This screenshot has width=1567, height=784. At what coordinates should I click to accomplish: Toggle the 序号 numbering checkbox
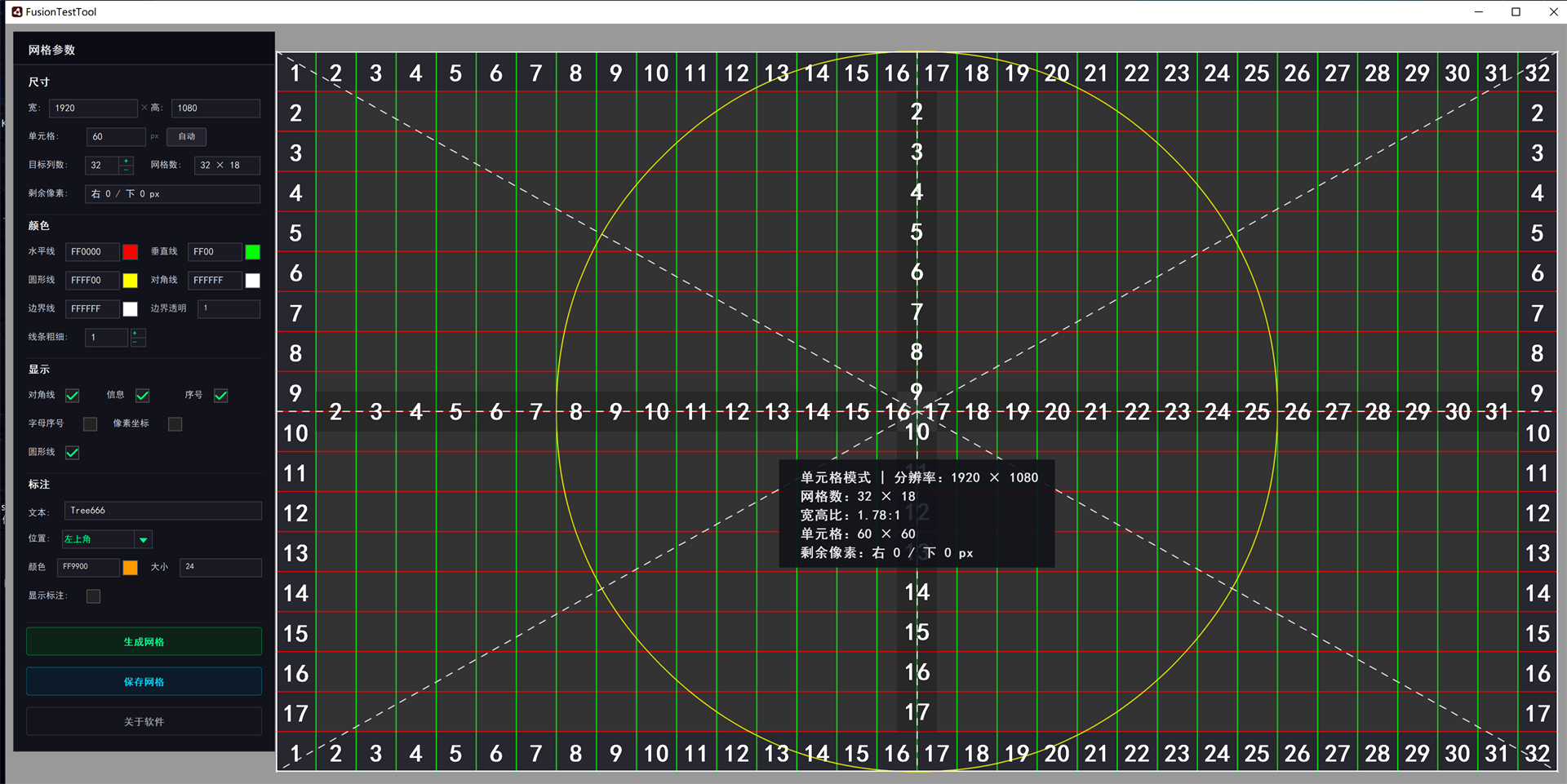pos(221,396)
